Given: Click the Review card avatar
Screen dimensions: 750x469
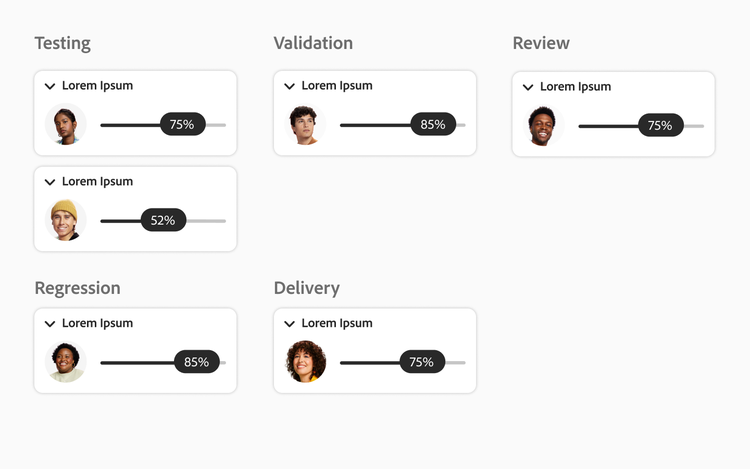Looking at the screenshot, I should point(545,126).
